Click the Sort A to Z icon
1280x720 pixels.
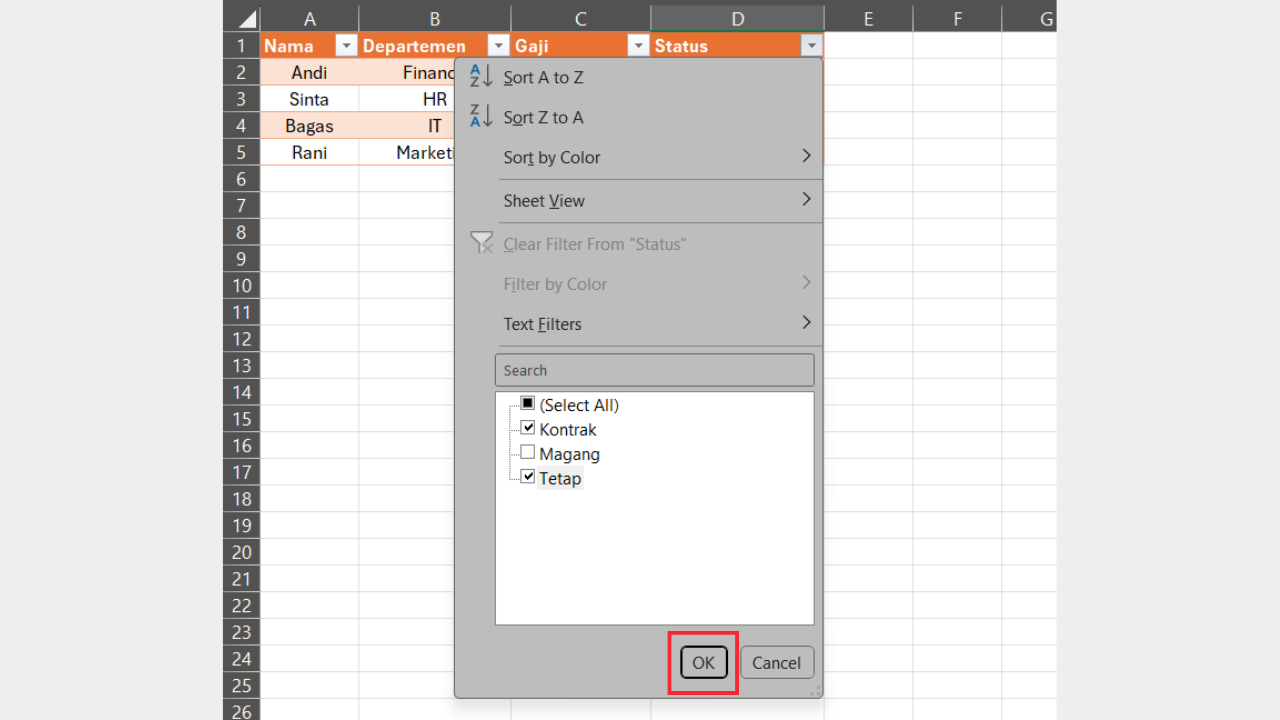481,77
